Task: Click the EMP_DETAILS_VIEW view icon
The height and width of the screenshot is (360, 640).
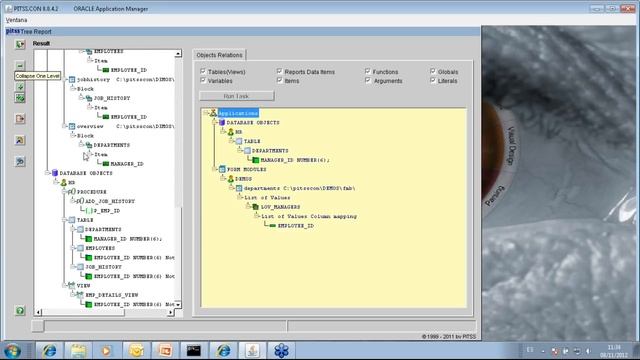Action: (x=80, y=295)
